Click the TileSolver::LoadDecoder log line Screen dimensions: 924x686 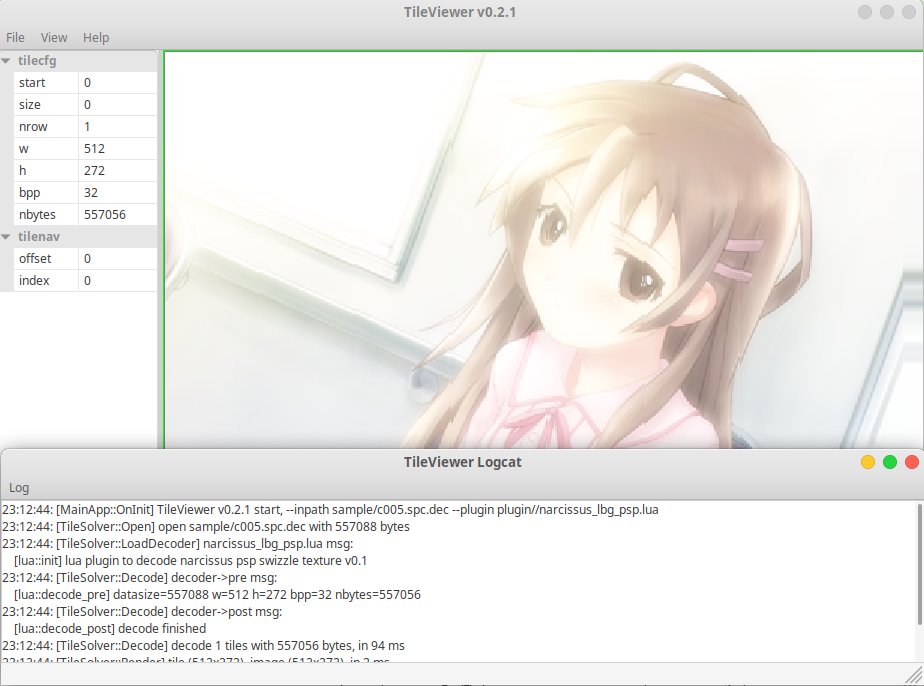click(177, 543)
